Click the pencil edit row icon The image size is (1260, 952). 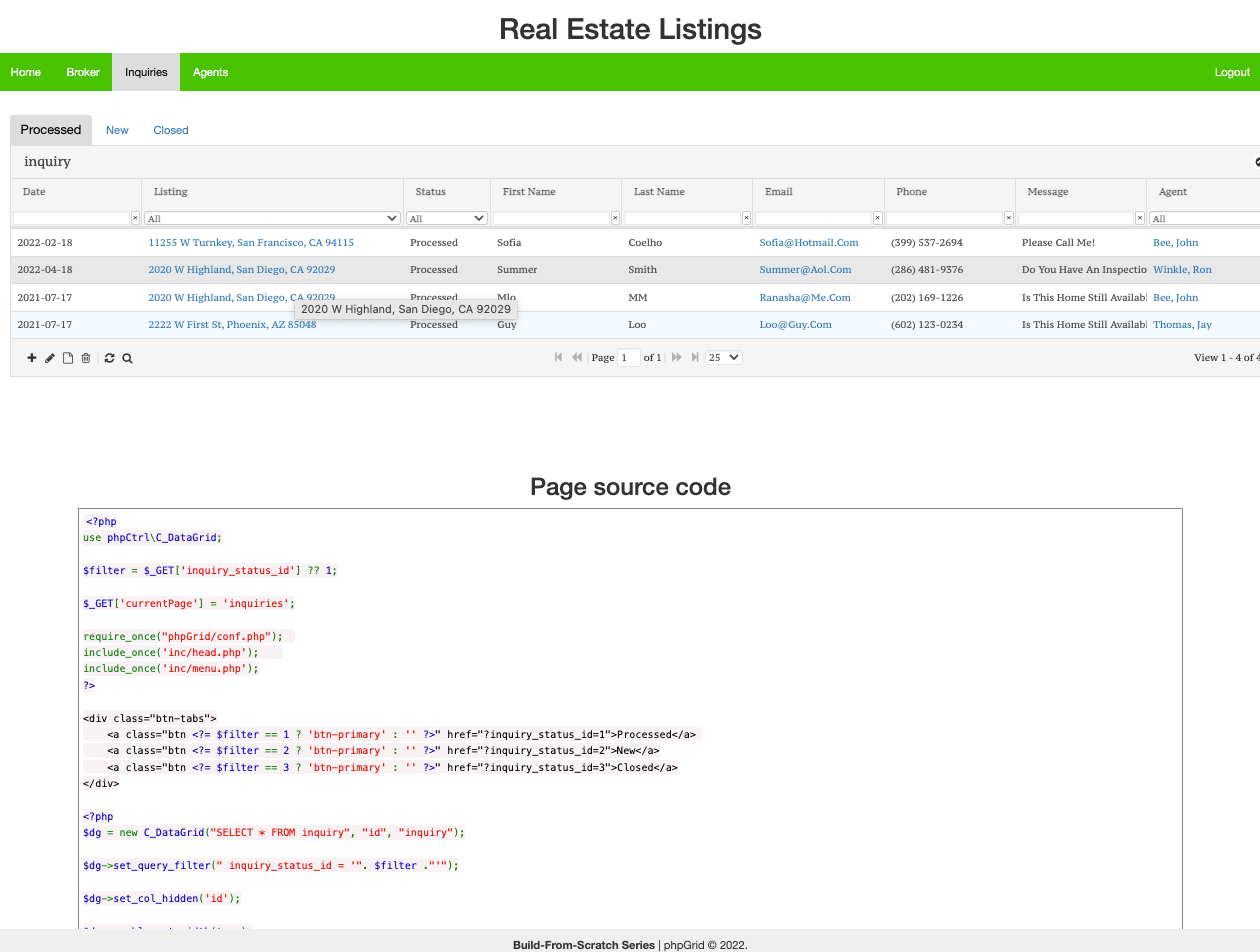(50, 358)
